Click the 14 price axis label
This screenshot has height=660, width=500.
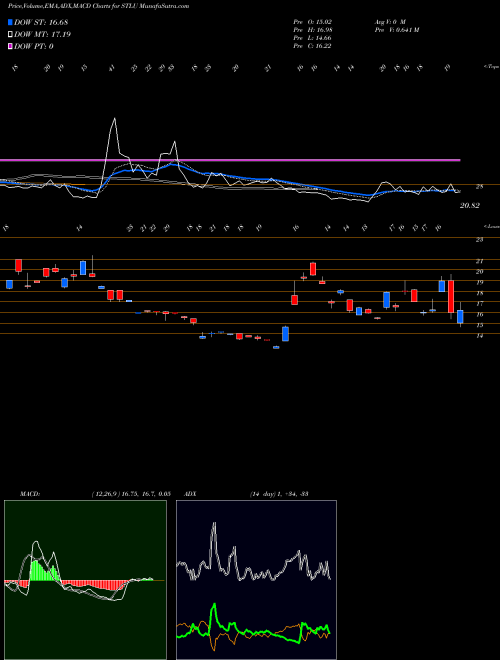tap(479, 336)
